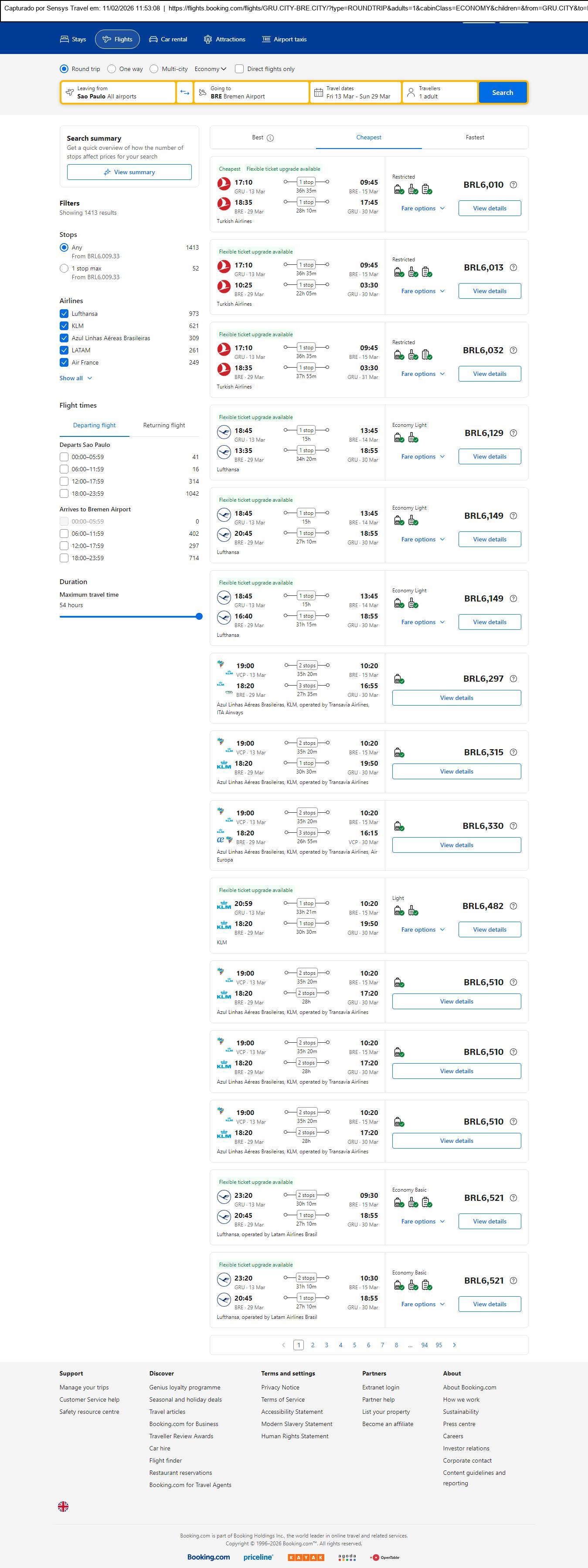Click the Travel dates field

click(356, 92)
